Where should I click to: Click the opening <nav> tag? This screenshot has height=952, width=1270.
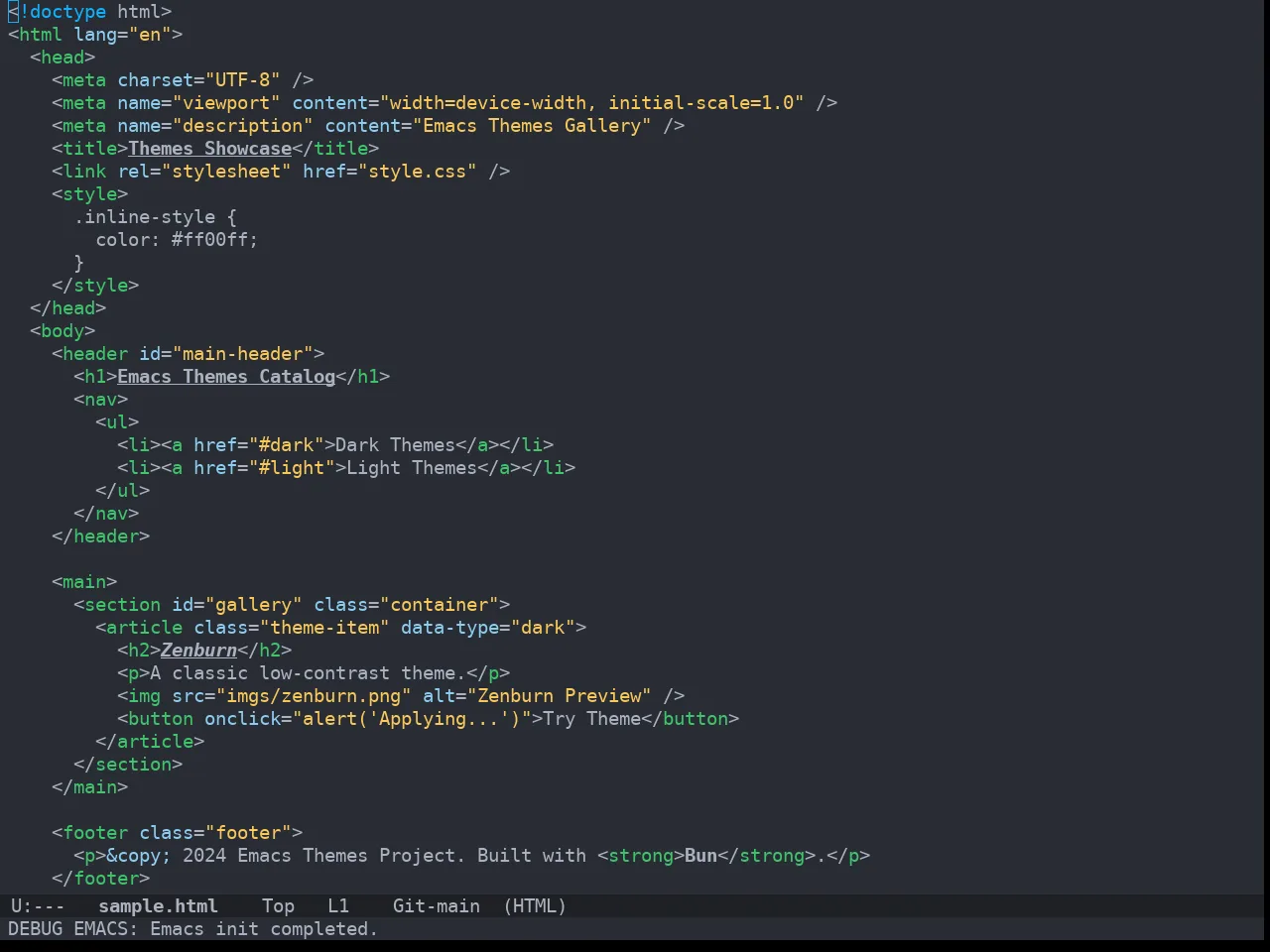click(101, 400)
